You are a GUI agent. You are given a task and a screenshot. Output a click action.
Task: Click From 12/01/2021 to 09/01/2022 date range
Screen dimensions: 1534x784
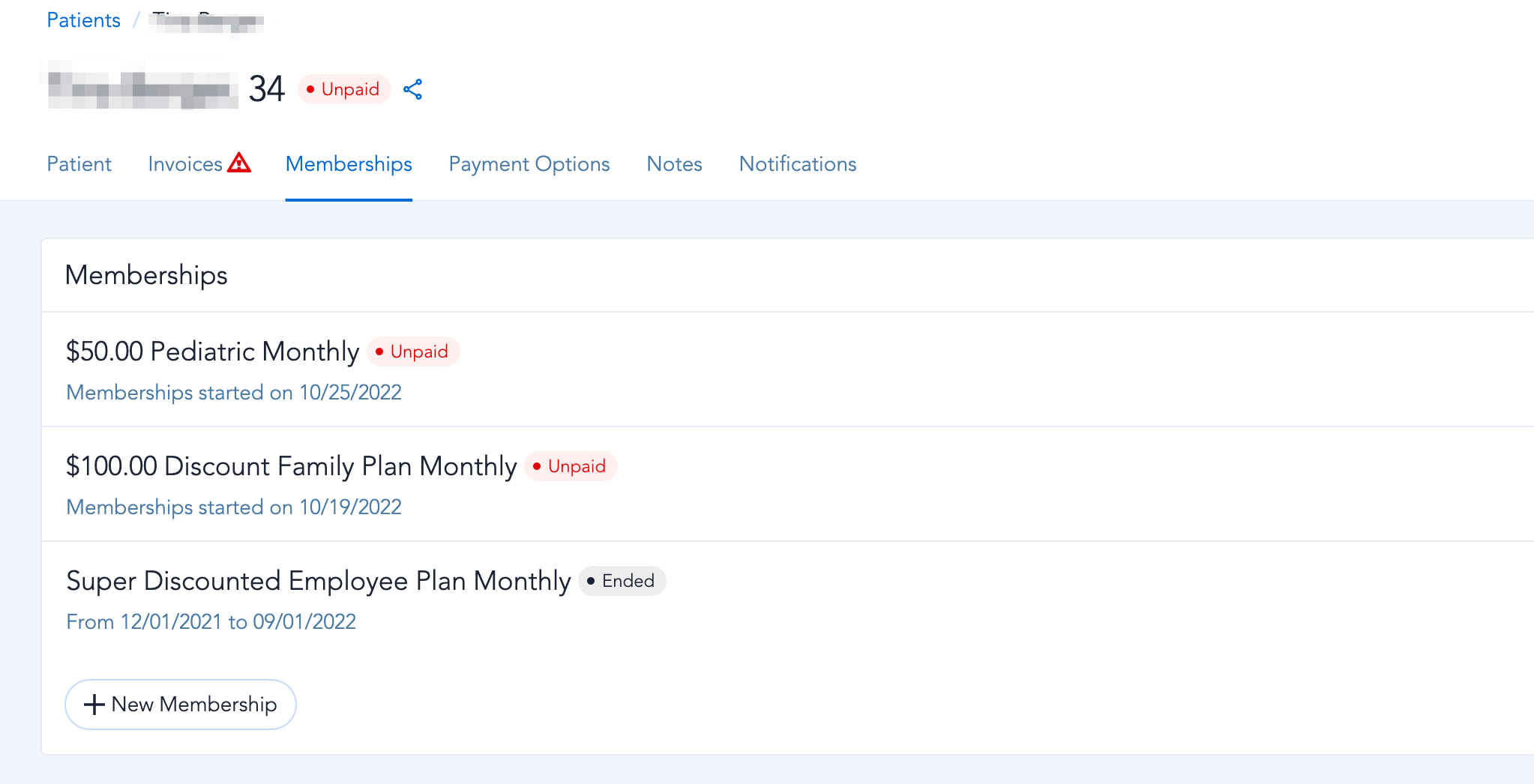pos(211,622)
